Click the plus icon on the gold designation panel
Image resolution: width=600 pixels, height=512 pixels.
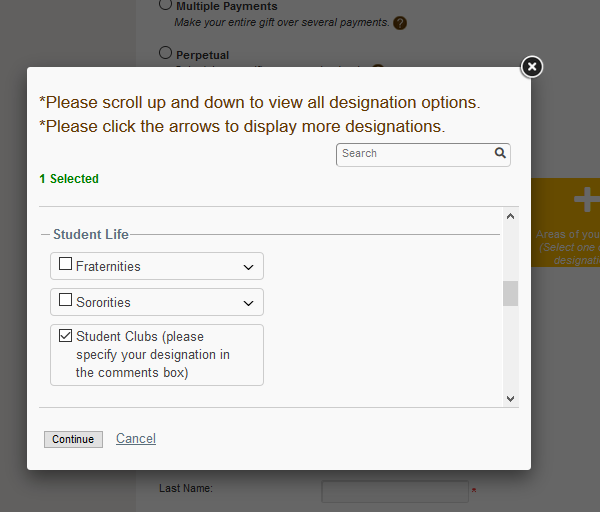coord(586,200)
